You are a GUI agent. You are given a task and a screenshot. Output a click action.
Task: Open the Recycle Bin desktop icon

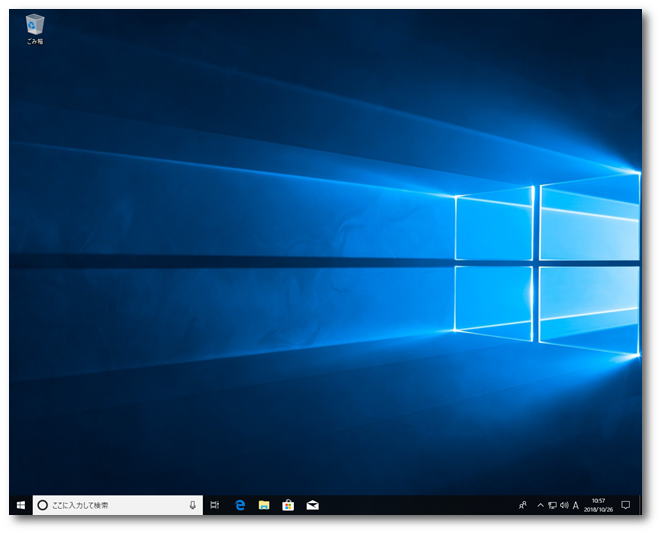coord(35,29)
